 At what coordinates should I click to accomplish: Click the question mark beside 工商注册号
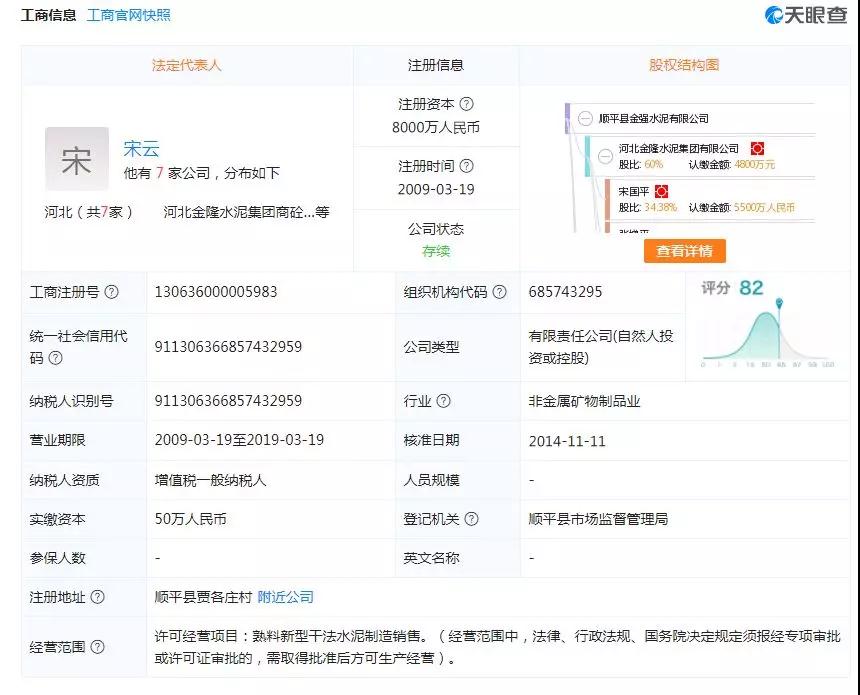click(111, 292)
